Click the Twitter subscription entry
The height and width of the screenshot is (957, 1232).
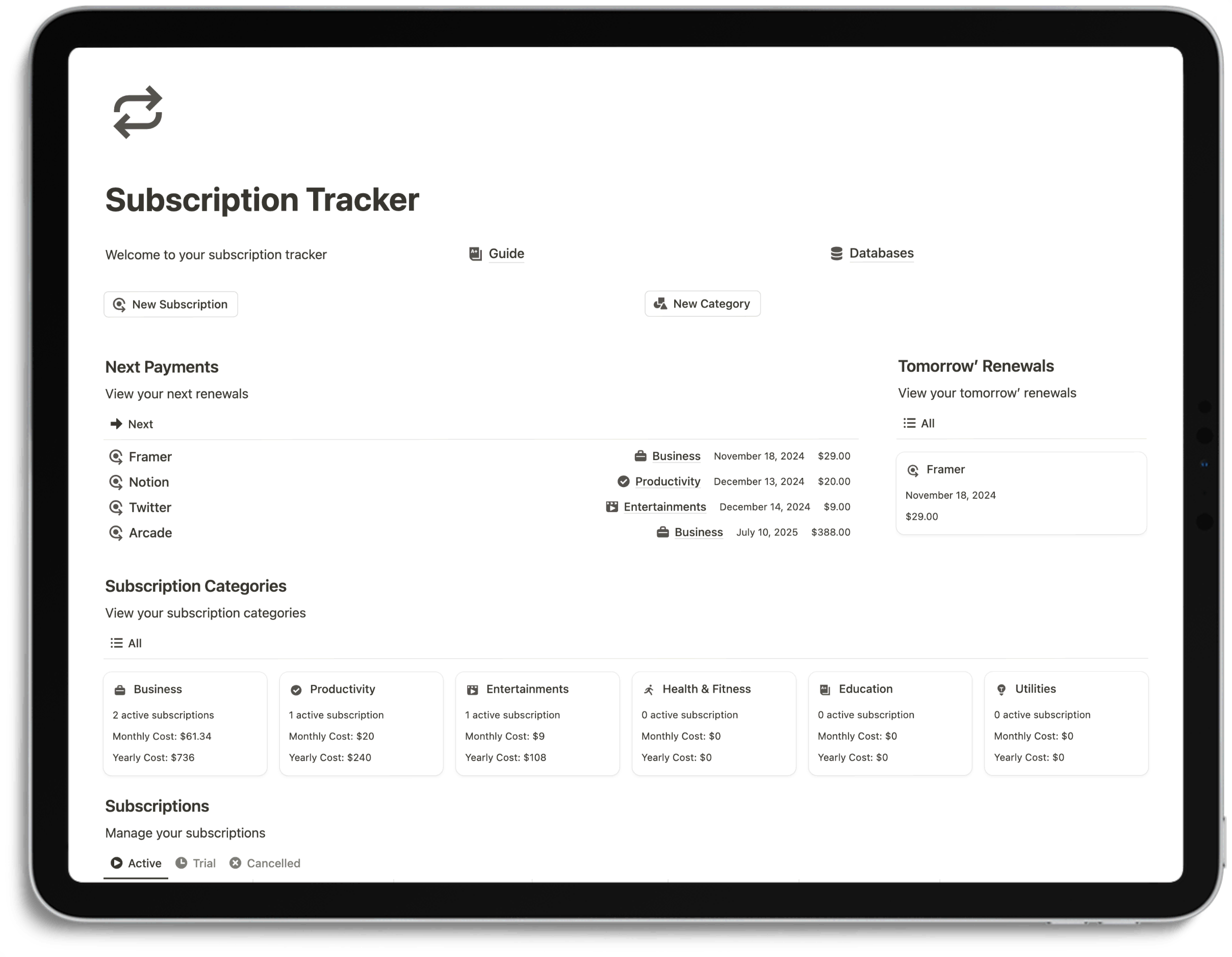(150, 507)
